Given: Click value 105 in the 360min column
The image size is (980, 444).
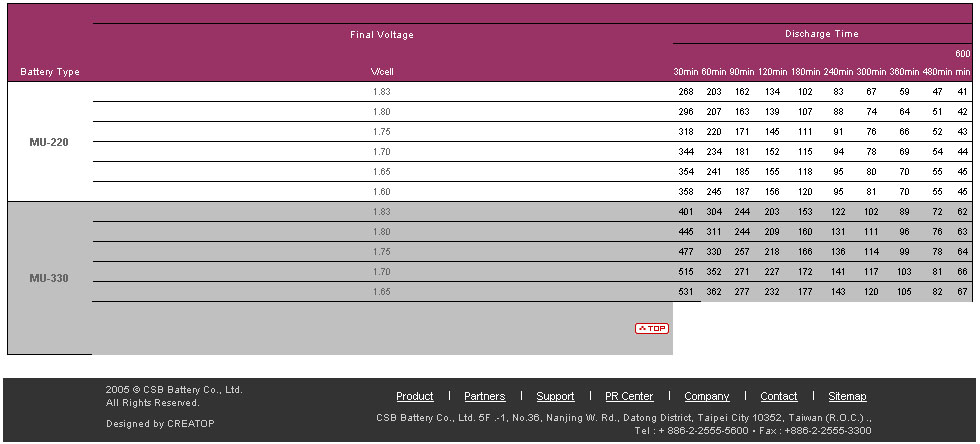Looking at the screenshot, I should [904, 292].
